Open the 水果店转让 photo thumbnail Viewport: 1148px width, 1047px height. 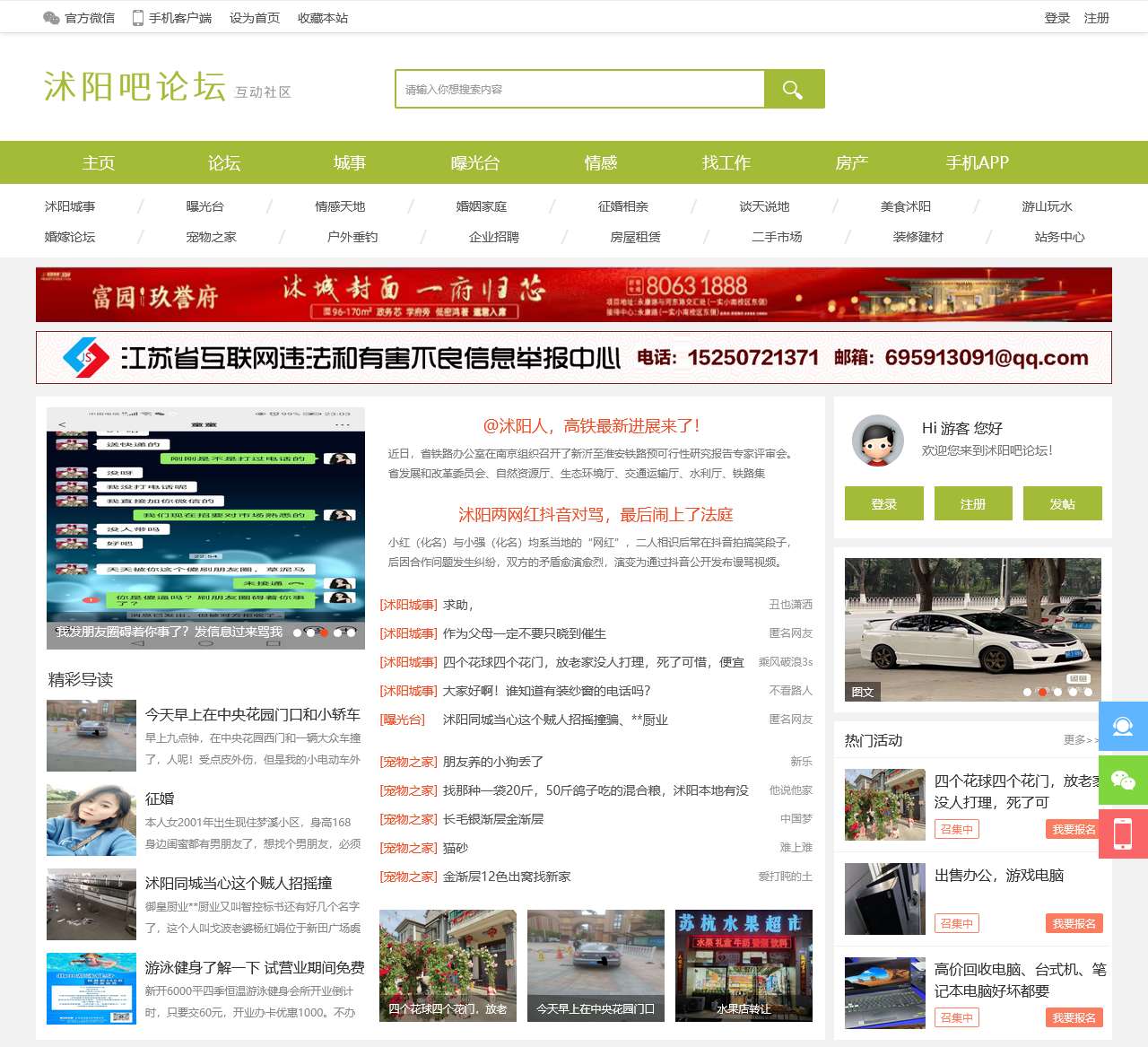click(744, 965)
